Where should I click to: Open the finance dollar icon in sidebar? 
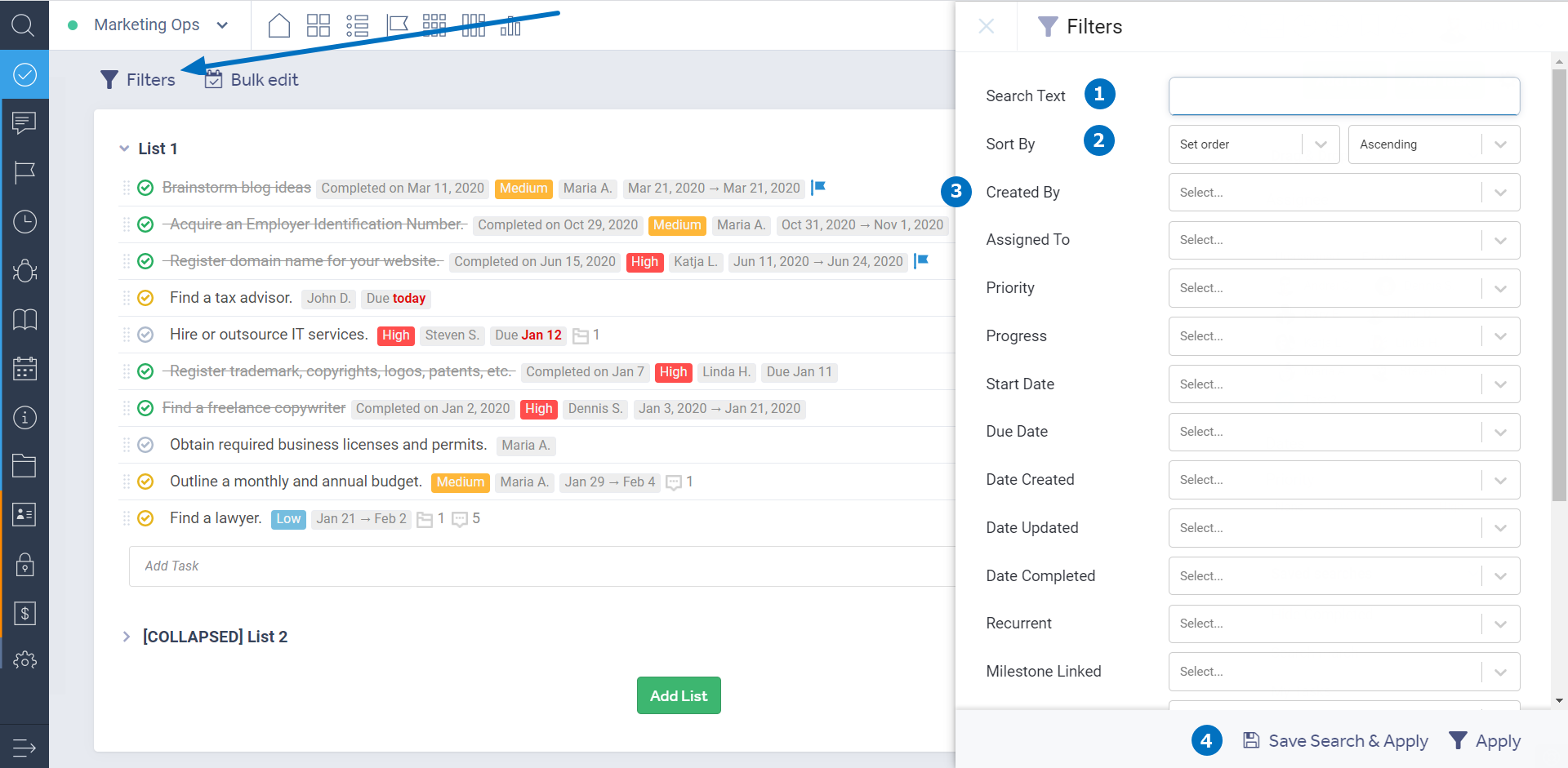tap(24, 613)
